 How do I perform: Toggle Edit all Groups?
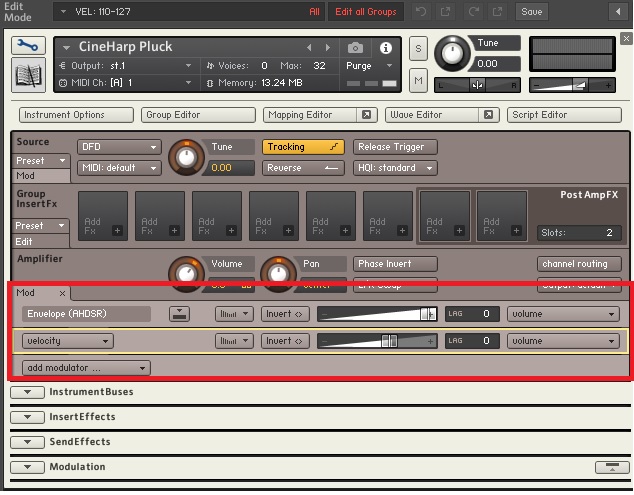coord(366,12)
